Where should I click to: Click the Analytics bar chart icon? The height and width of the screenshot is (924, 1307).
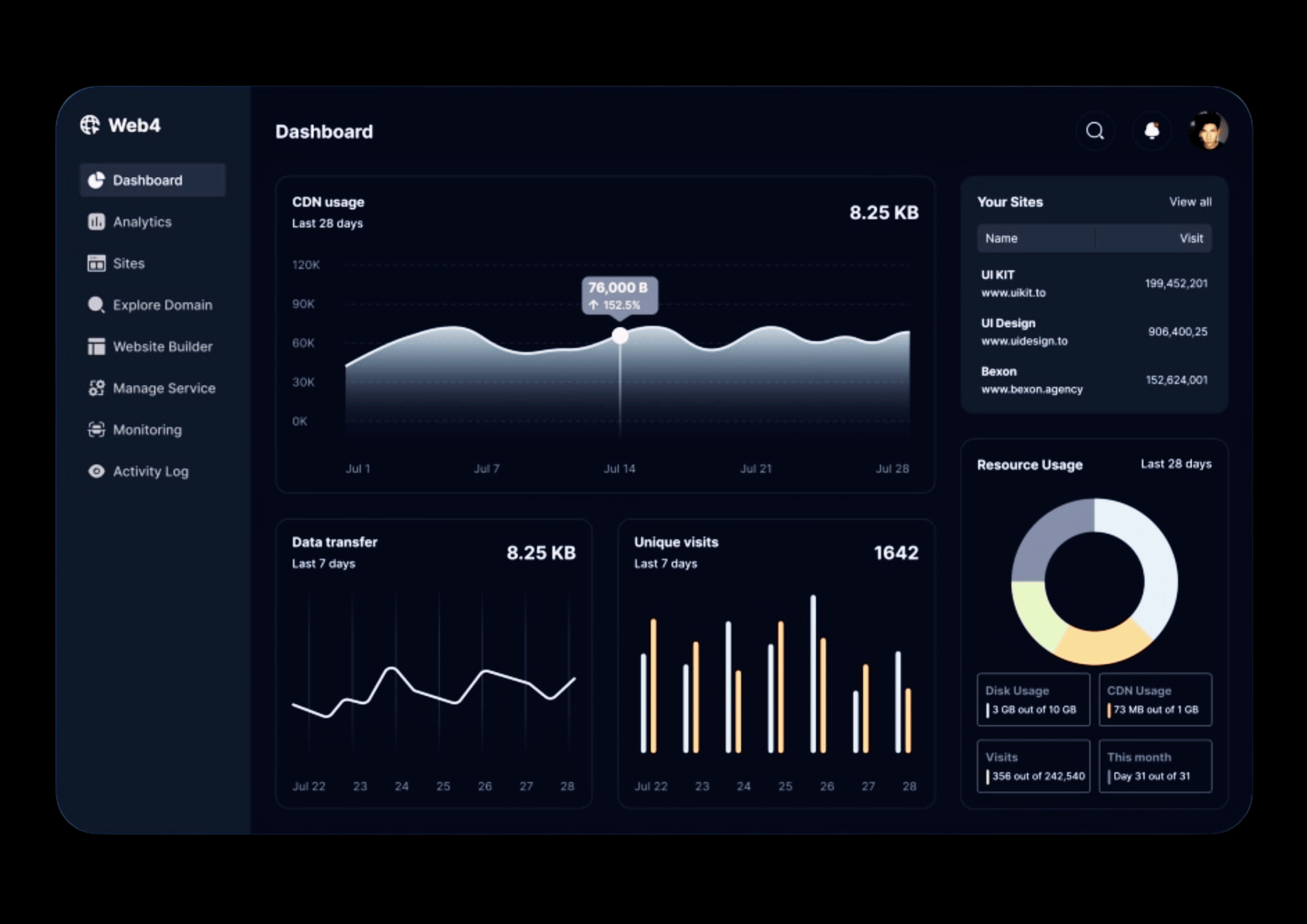pyautogui.click(x=96, y=222)
